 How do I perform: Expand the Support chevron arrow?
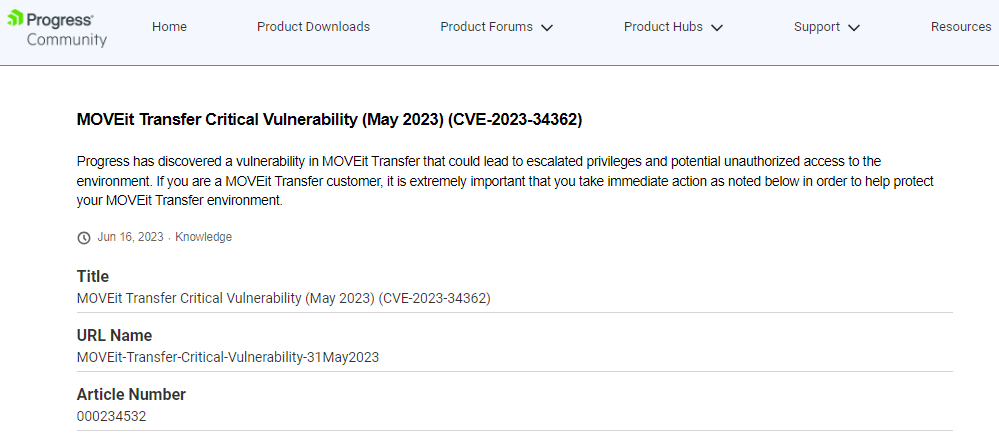(x=853, y=28)
